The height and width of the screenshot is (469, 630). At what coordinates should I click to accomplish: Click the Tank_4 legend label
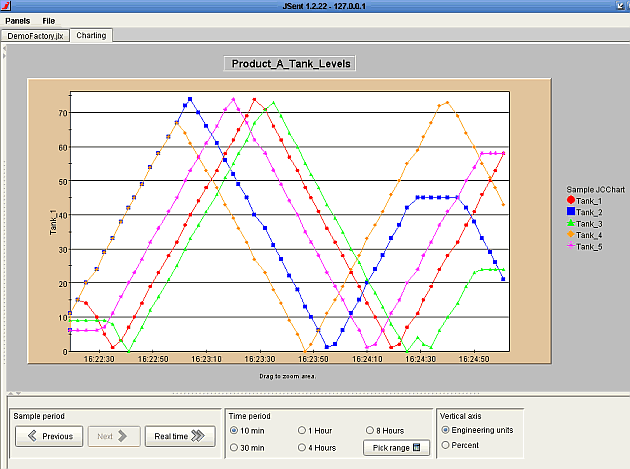coord(589,235)
